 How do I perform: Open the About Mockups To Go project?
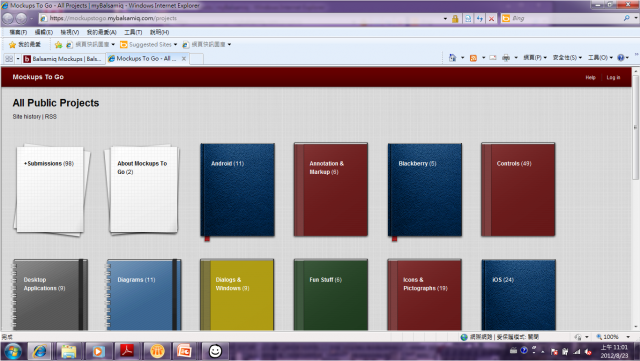pos(142,189)
